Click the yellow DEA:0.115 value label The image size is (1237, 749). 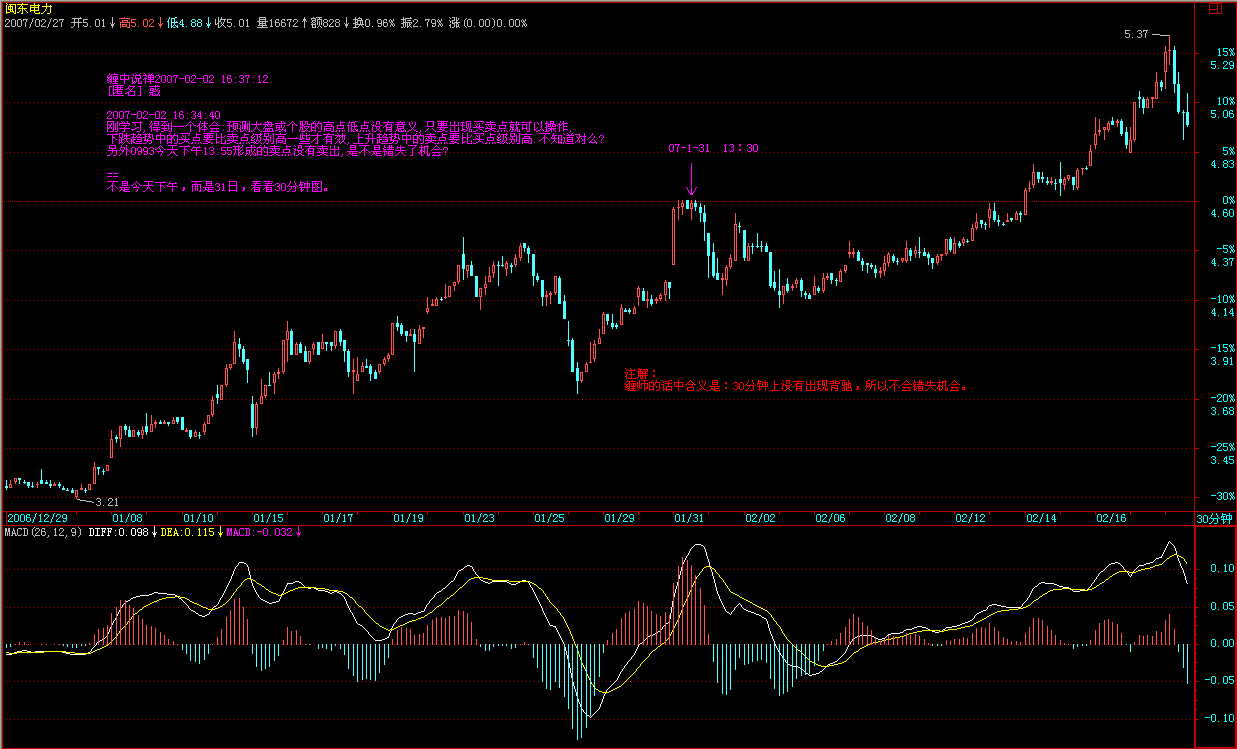coord(188,532)
